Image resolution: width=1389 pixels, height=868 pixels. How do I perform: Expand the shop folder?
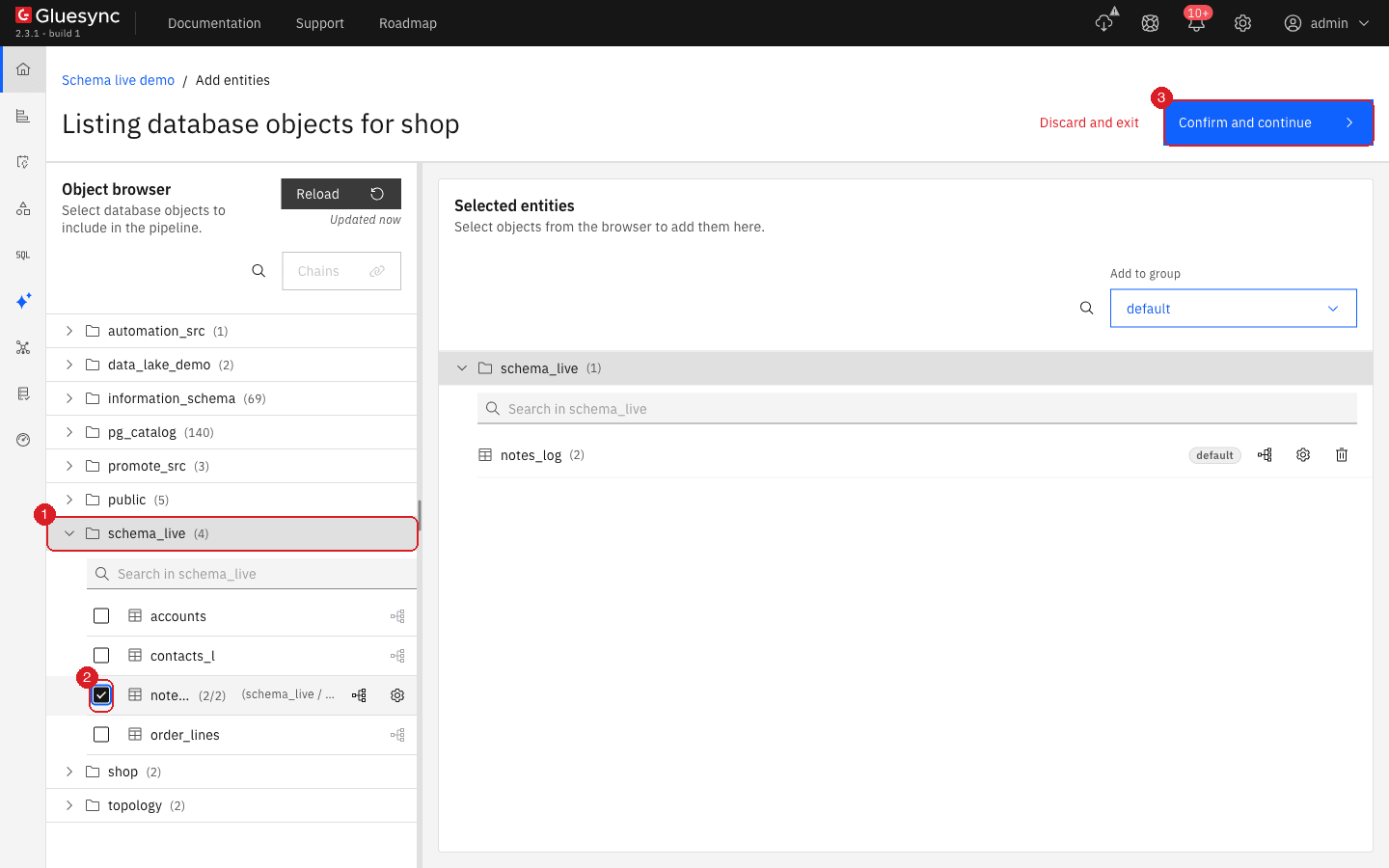69,772
